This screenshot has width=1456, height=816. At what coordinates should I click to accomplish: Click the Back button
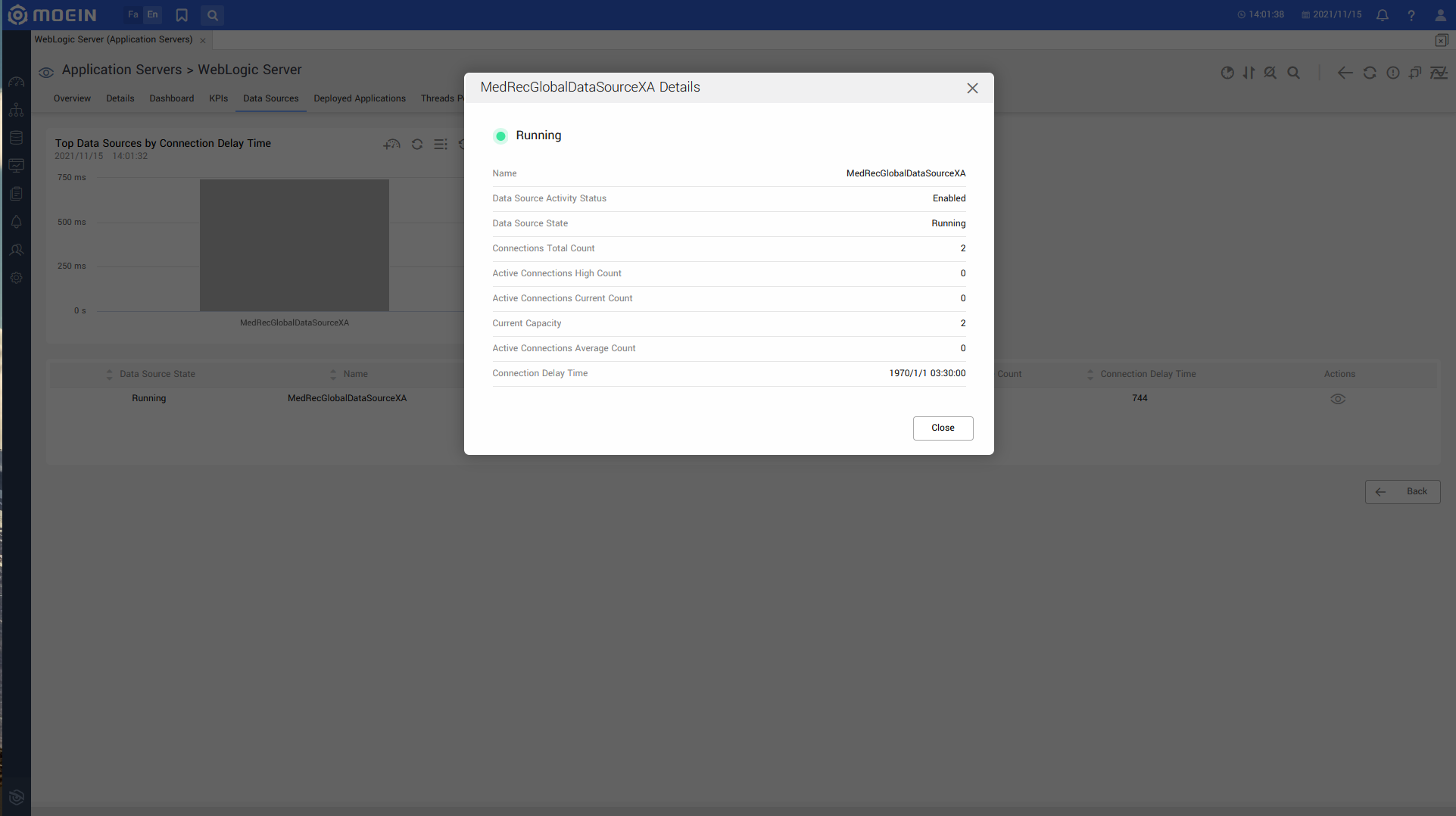pos(1402,491)
